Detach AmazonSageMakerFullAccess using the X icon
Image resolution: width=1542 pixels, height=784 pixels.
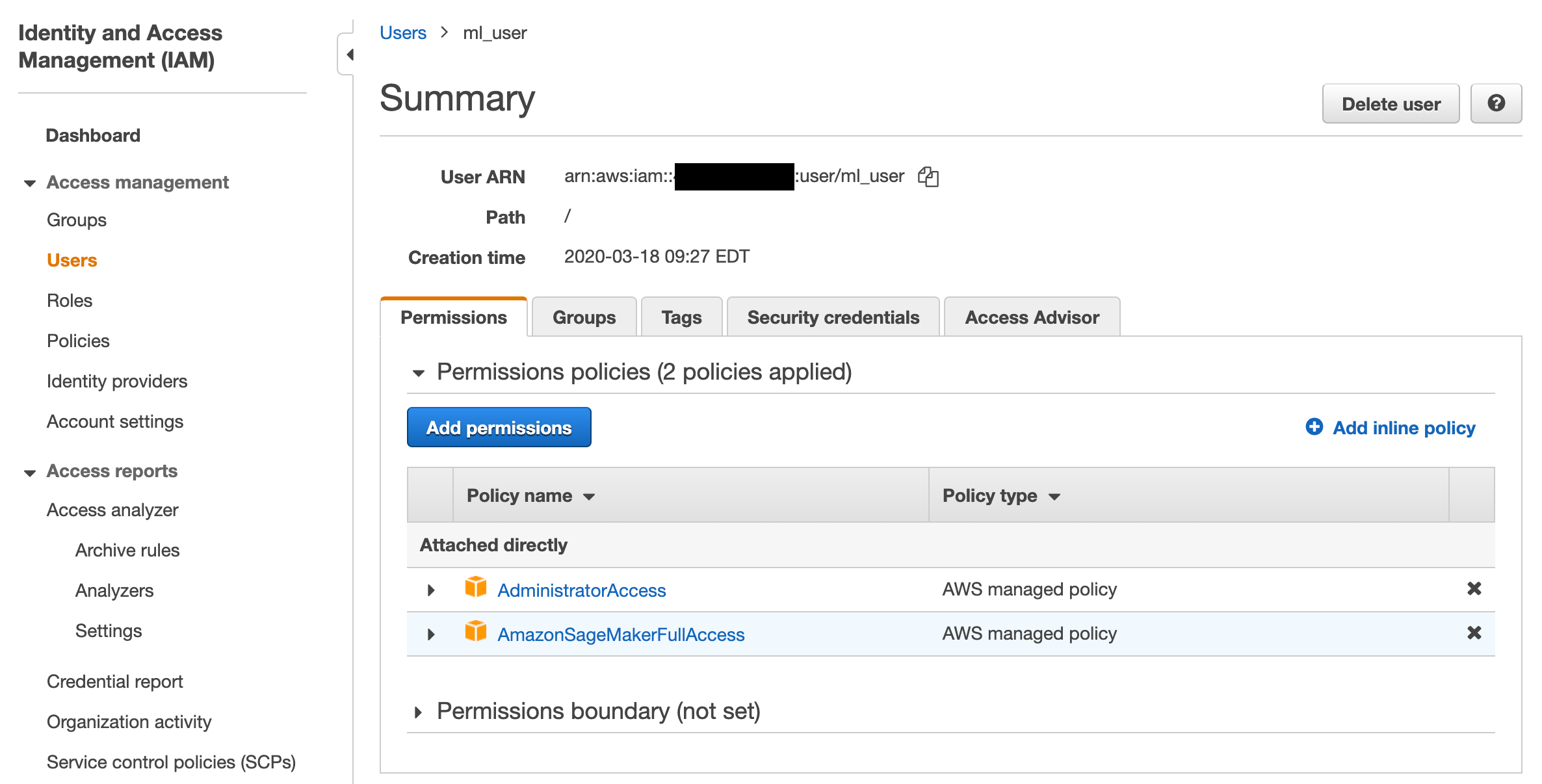[1474, 633]
